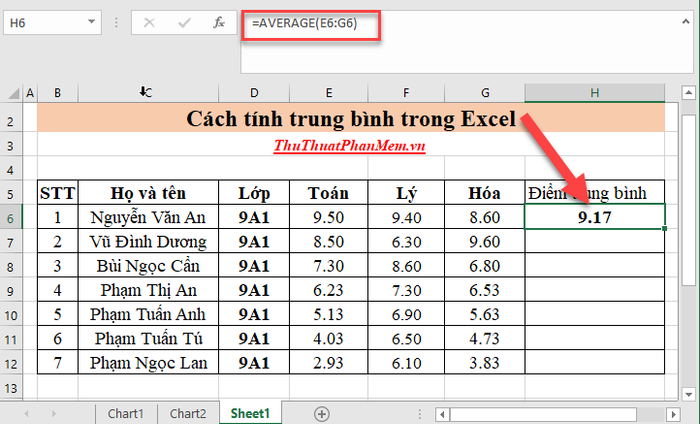Select column header C
Screen dimensions: 700x424
tap(148, 93)
